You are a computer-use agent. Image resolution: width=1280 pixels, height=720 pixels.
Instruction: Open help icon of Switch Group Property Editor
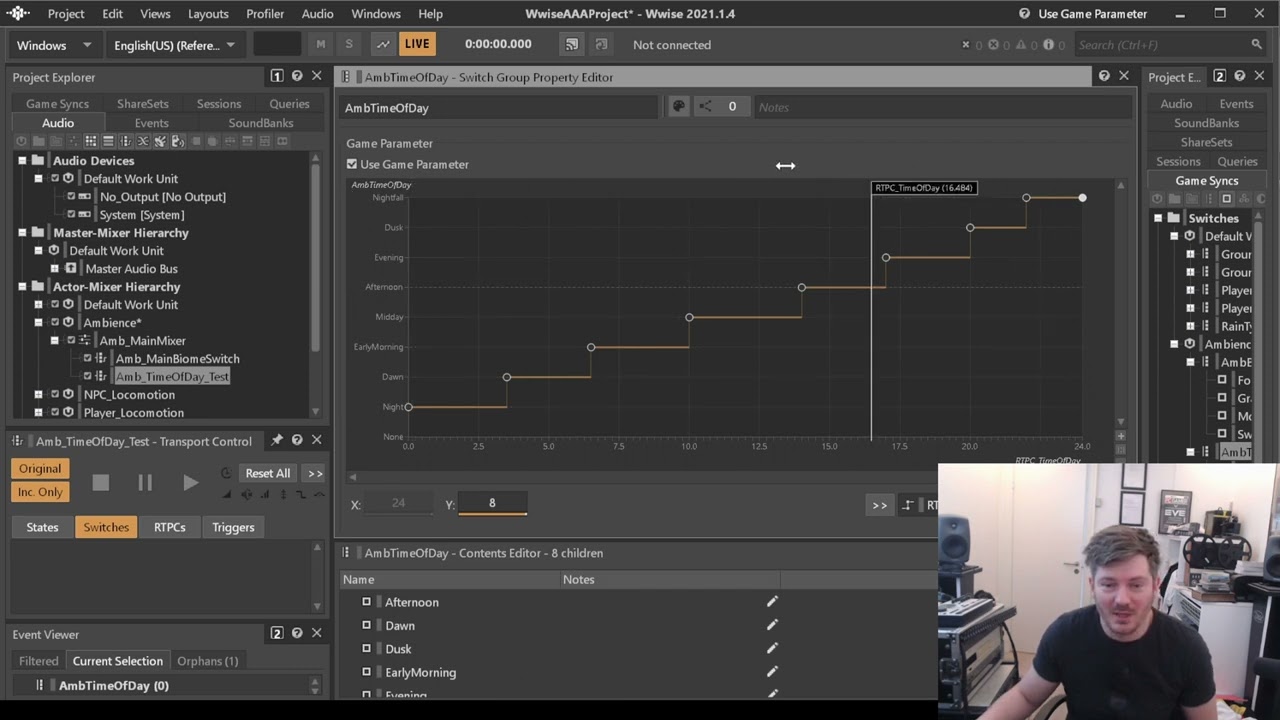coord(1104,76)
